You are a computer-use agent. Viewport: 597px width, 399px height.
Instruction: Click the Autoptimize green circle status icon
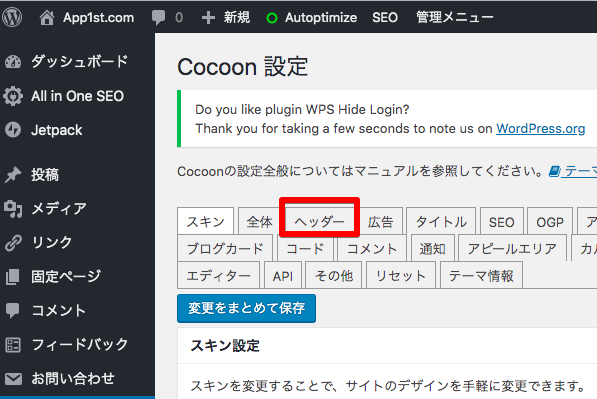[272, 18]
